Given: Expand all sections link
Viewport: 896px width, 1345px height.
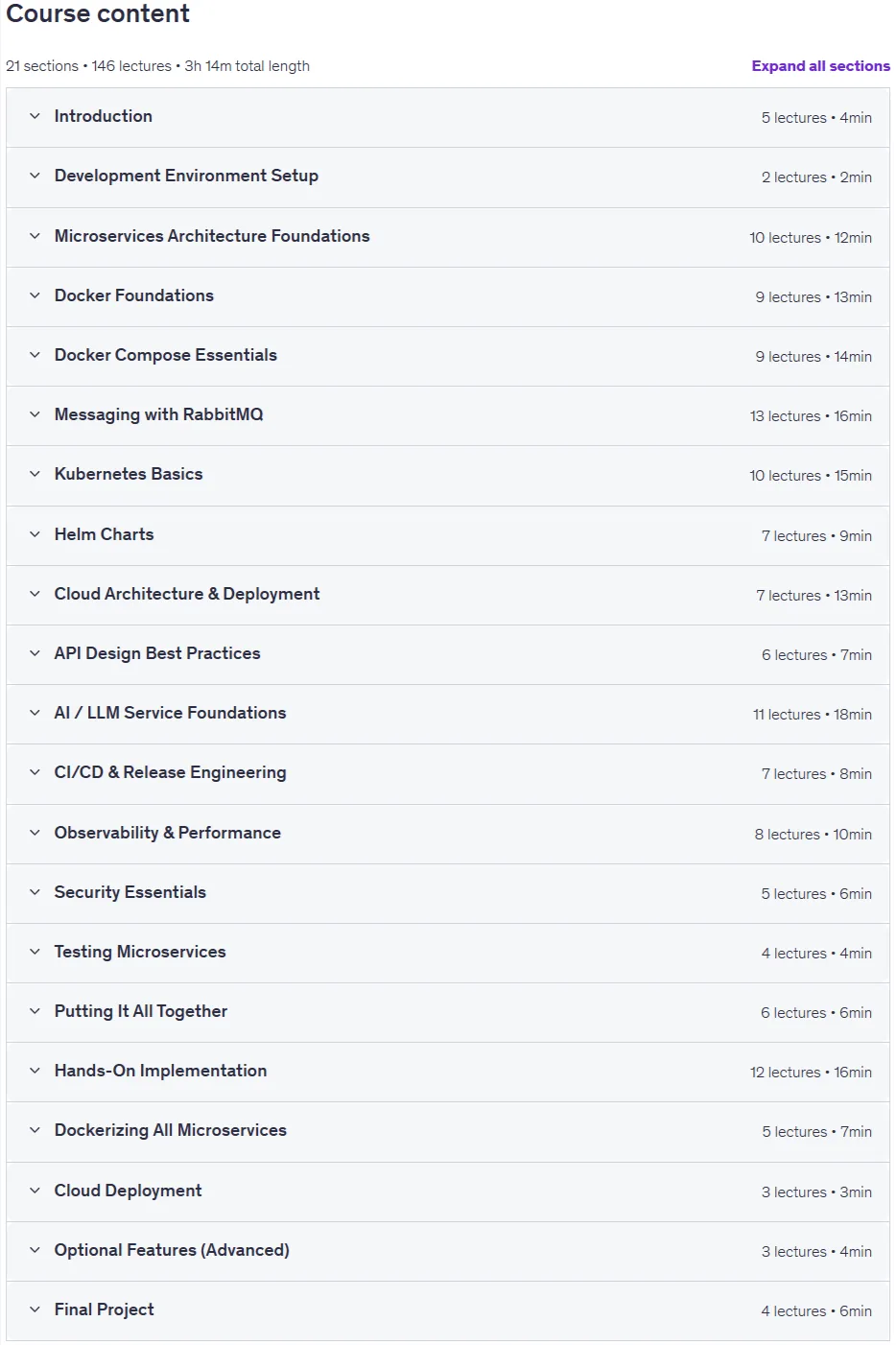Looking at the screenshot, I should pyautogui.click(x=820, y=66).
